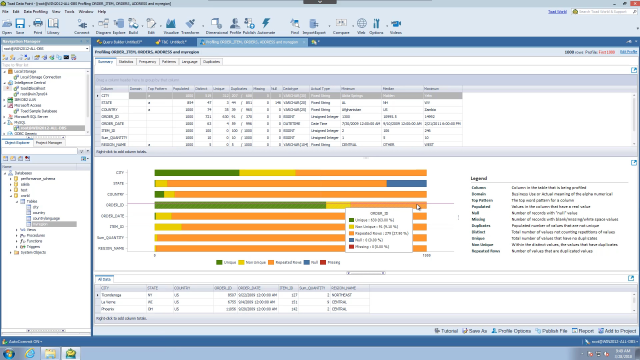Click the Open toolbar icon
This screenshot has width=640, height=360.
pyautogui.click(x=7, y=26)
